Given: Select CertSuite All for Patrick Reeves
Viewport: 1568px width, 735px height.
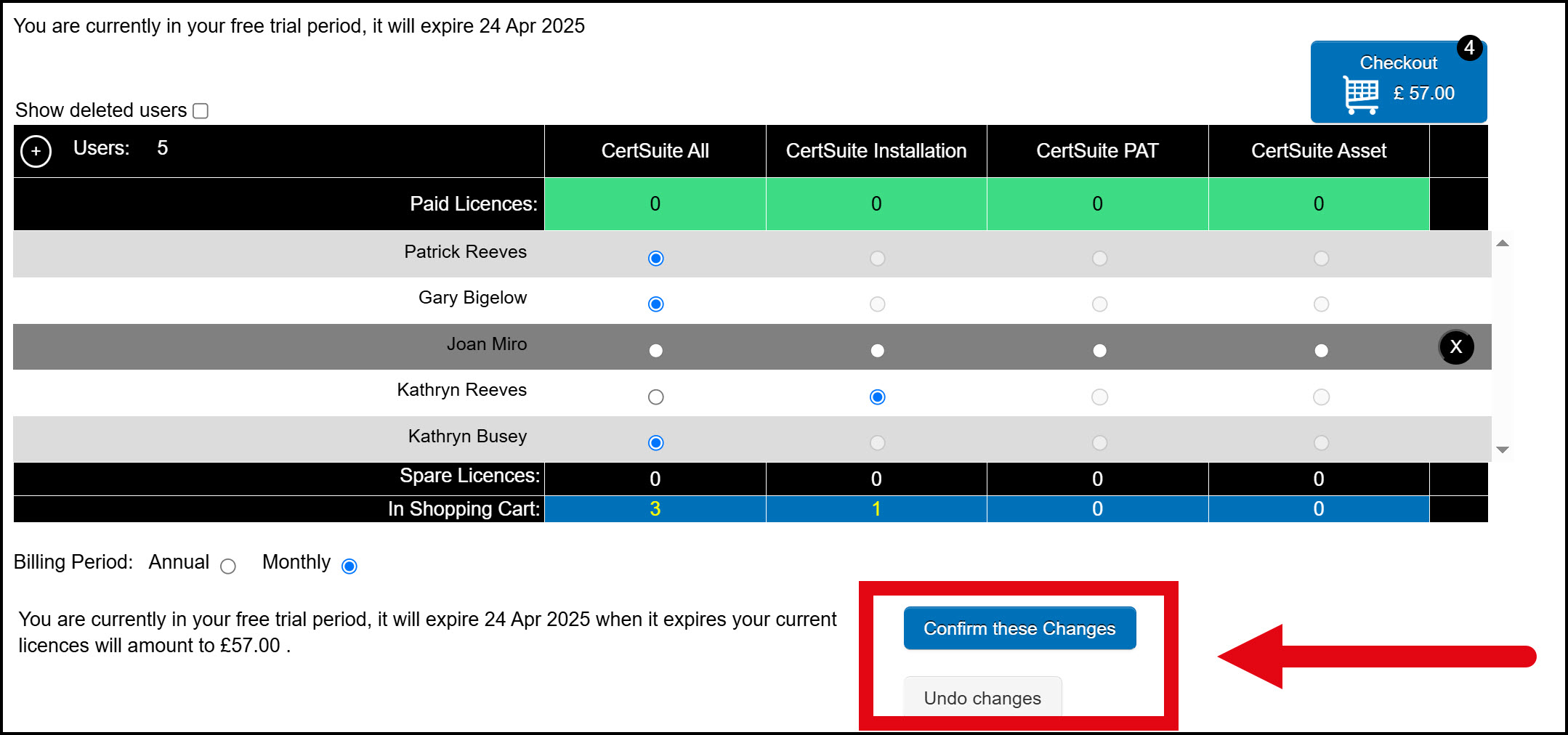Looking at the screenshot, I should pyautogui.click(x=655, y=259).
